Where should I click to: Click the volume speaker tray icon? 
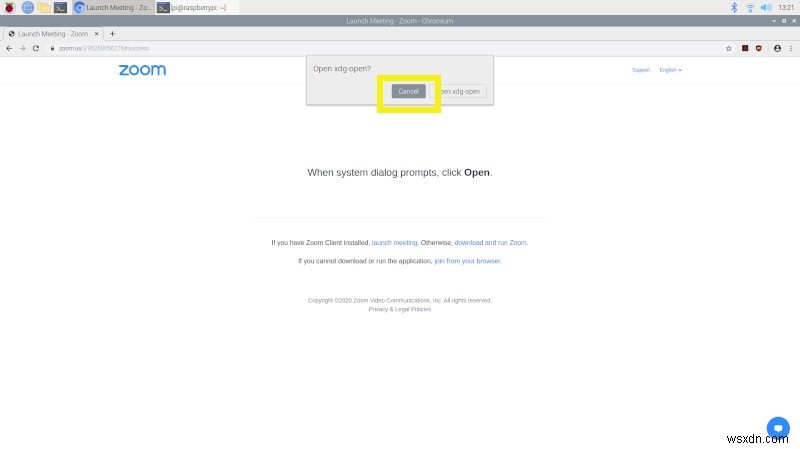pos(765,7)
